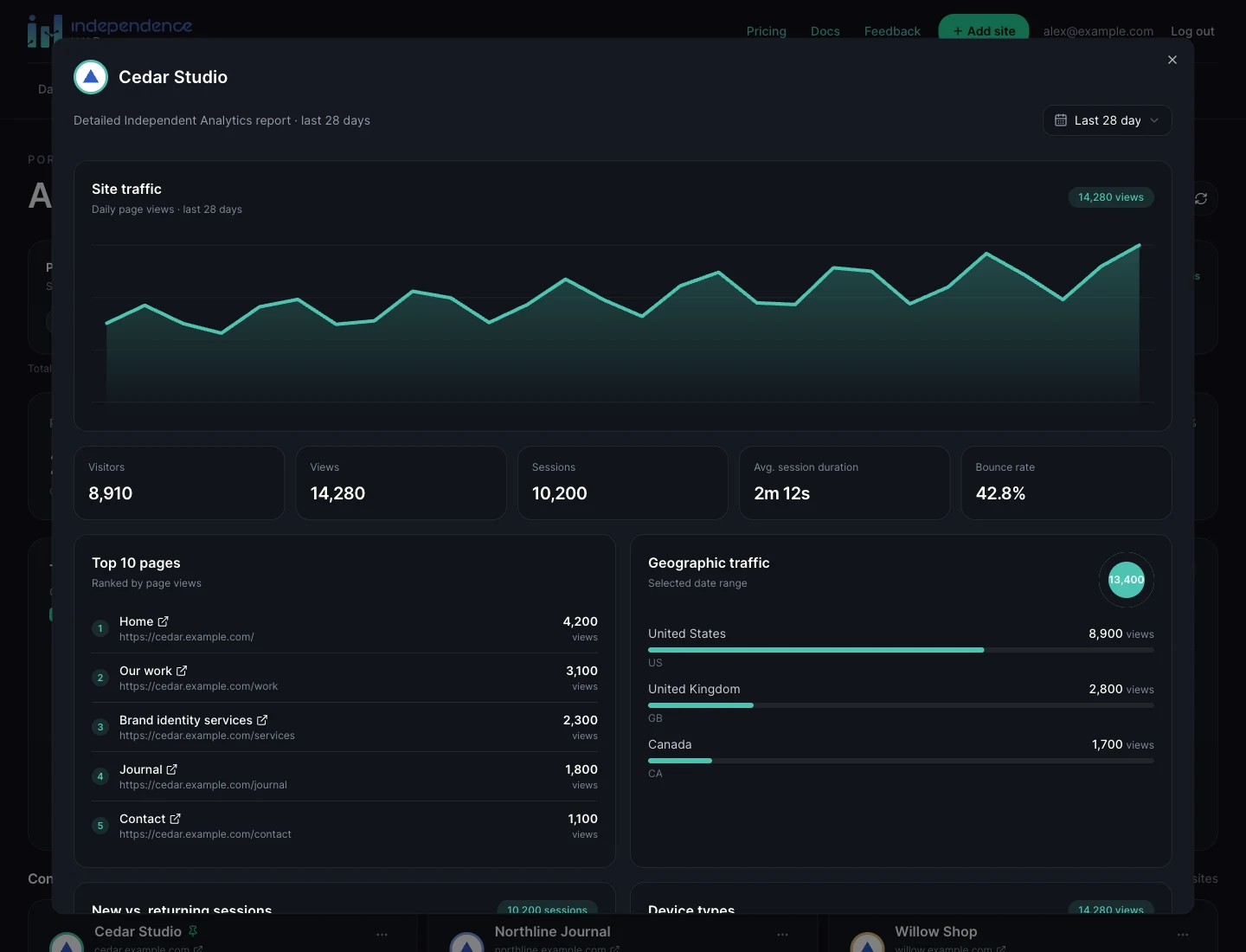Select the Sessions 10,200 stat card
Screen dimensions: 1246x952
pyautogui.click(x=623, y=483)
